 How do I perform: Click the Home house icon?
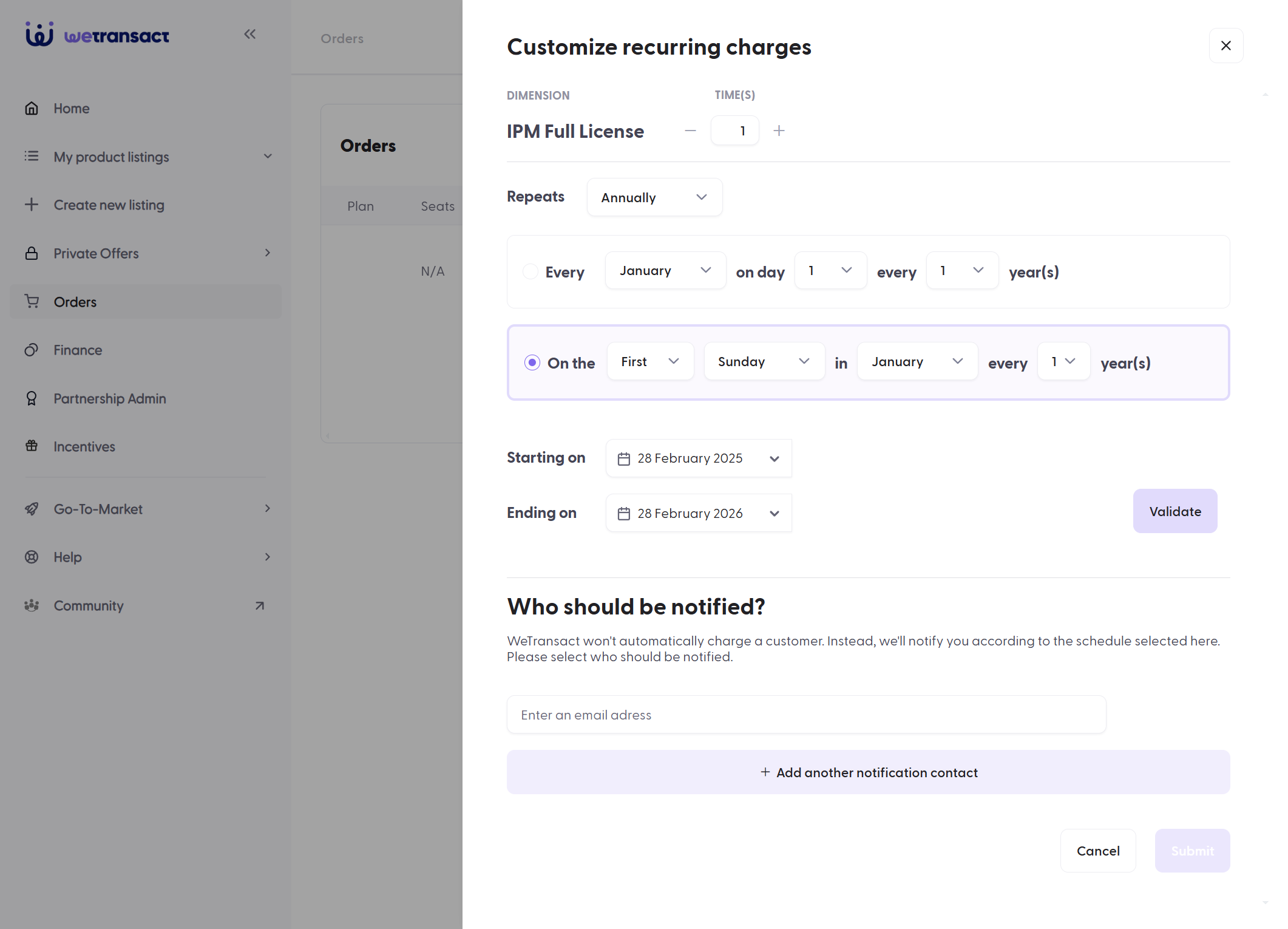pos(32,109)
